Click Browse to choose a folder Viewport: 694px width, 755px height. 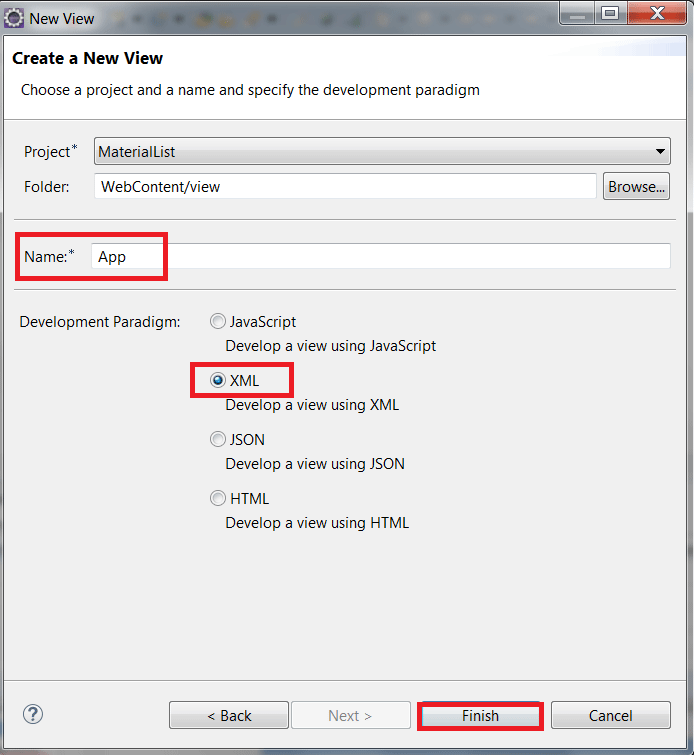(x=636, y=186)
